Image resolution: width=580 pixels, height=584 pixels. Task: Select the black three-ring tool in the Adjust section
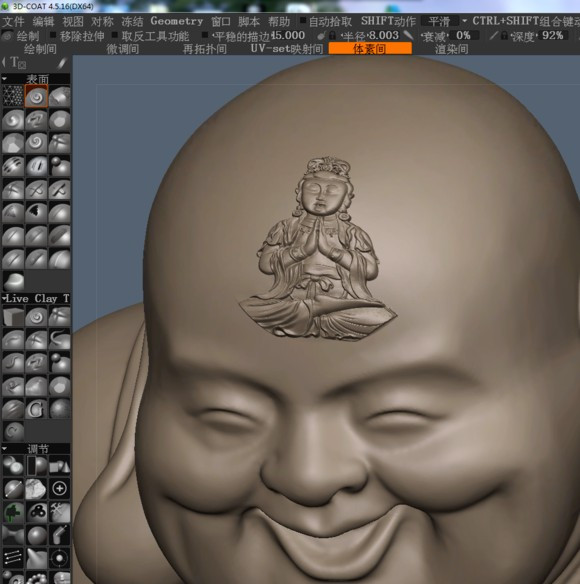(36, 512)
